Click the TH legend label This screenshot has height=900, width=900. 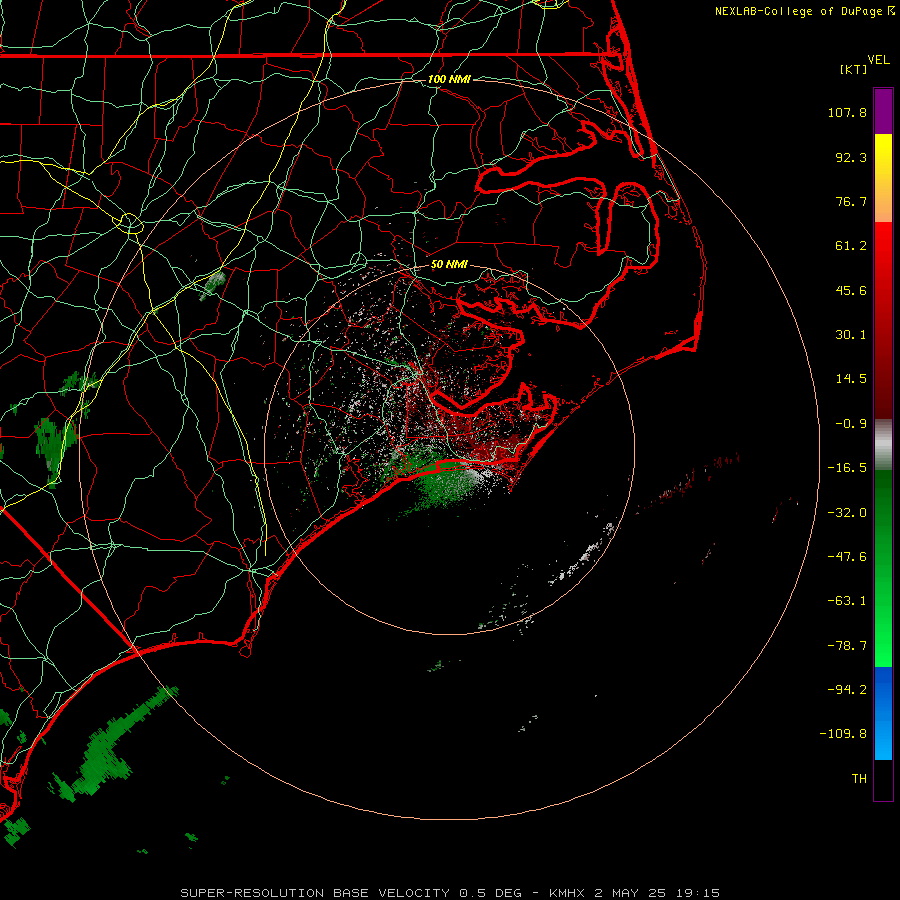click(859, 779)
